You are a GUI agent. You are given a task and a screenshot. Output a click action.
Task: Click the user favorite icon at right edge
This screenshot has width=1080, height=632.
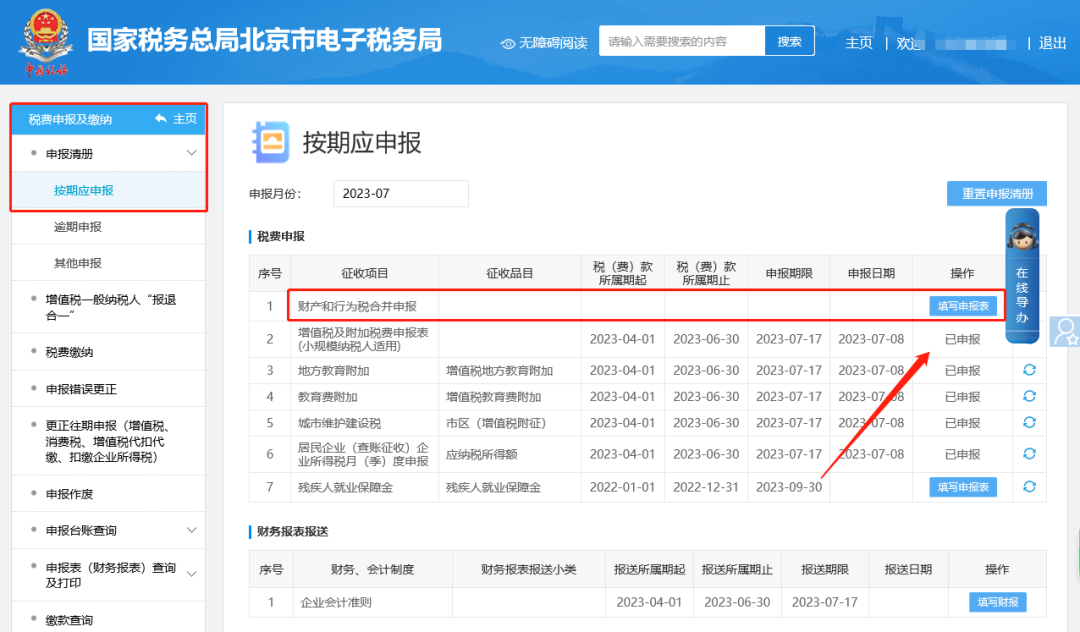pyautogui.click(x=1065, y=332)
